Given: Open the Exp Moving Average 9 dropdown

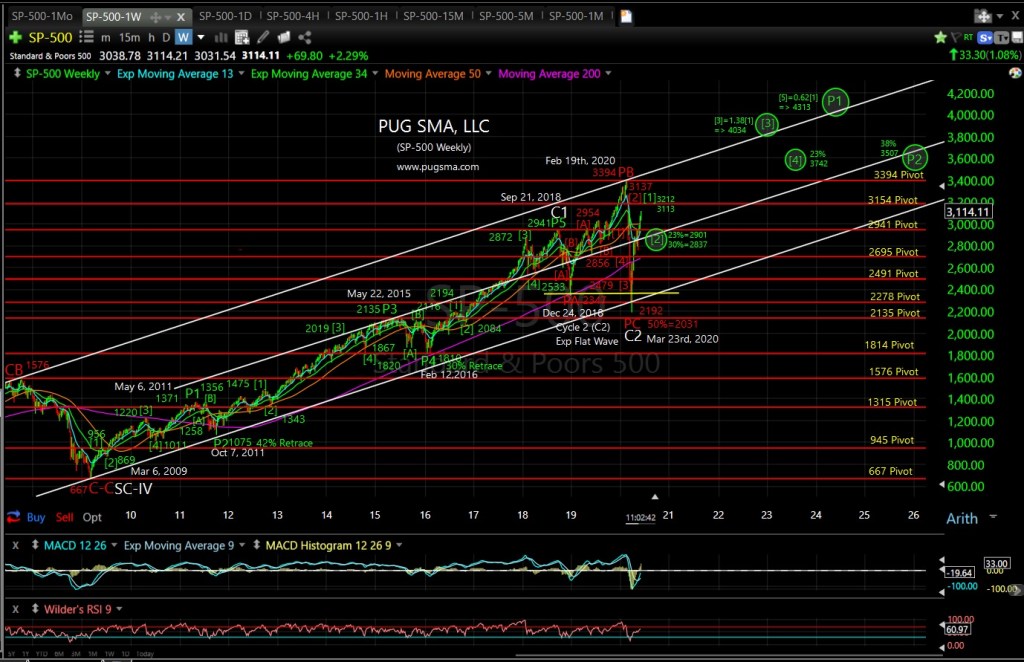Looking at the screenshot, I should point(242,545).
